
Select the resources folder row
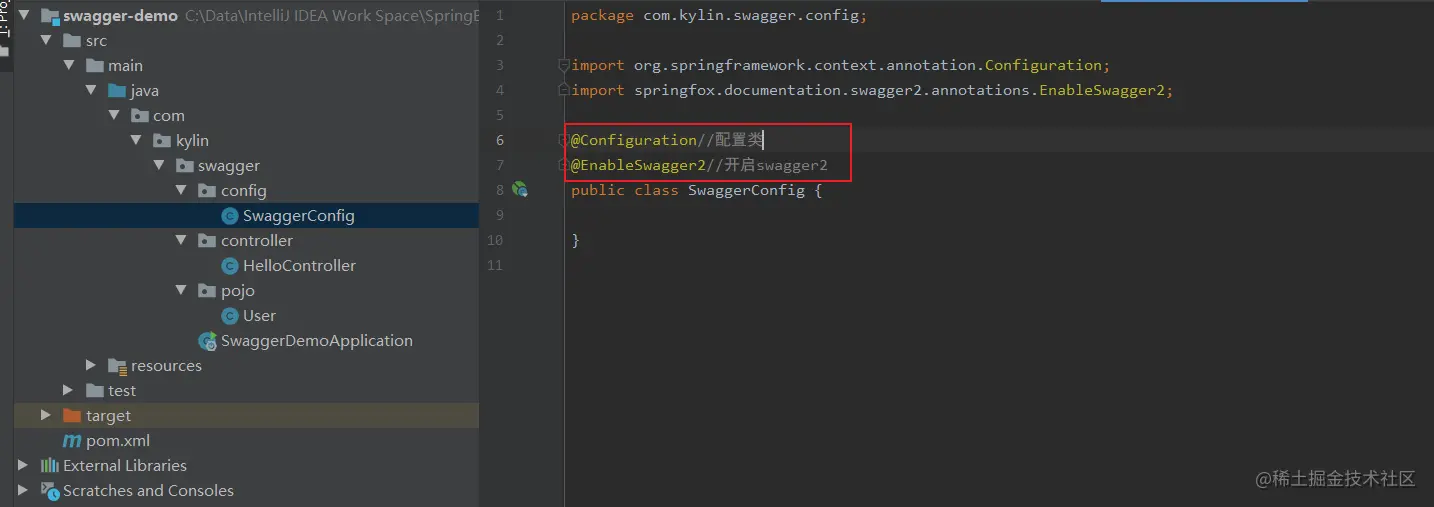coord(246,366)
